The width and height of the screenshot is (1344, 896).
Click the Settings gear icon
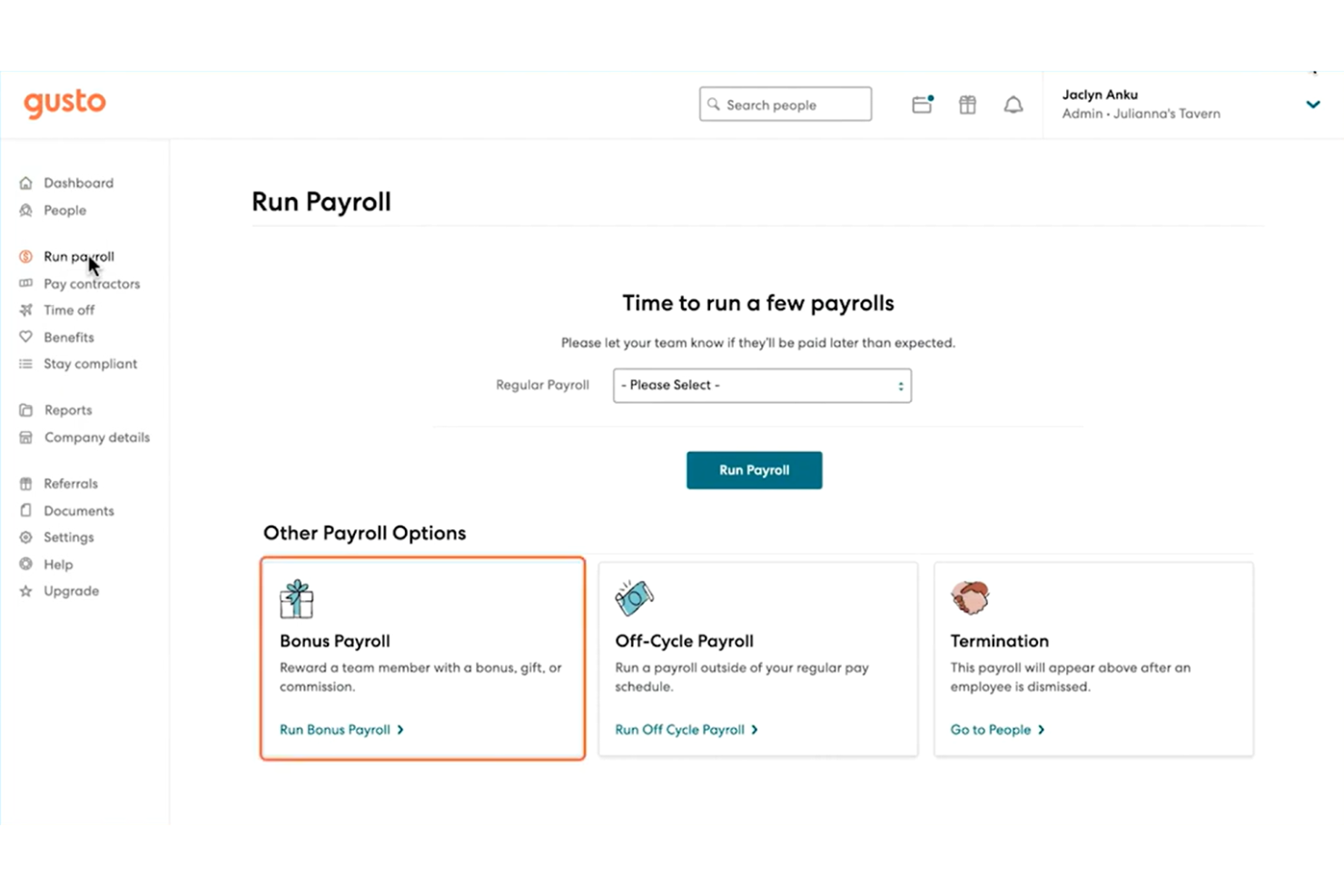click(x=25, y=537)
